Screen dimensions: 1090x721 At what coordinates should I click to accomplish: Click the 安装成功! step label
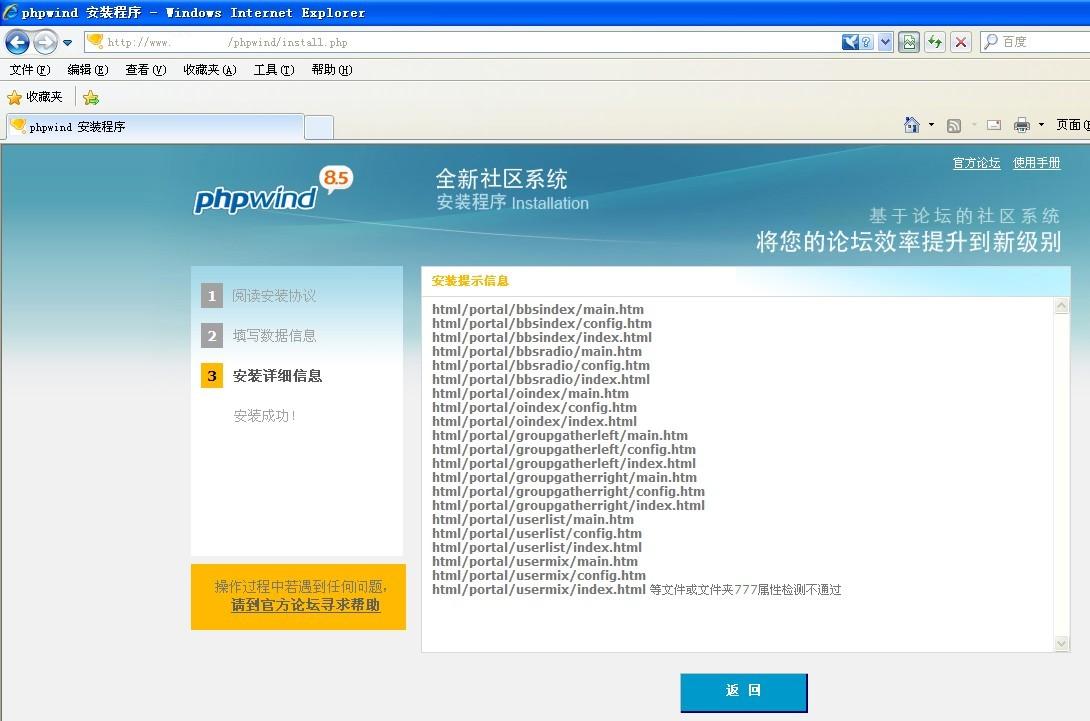[x=264, y=416]
